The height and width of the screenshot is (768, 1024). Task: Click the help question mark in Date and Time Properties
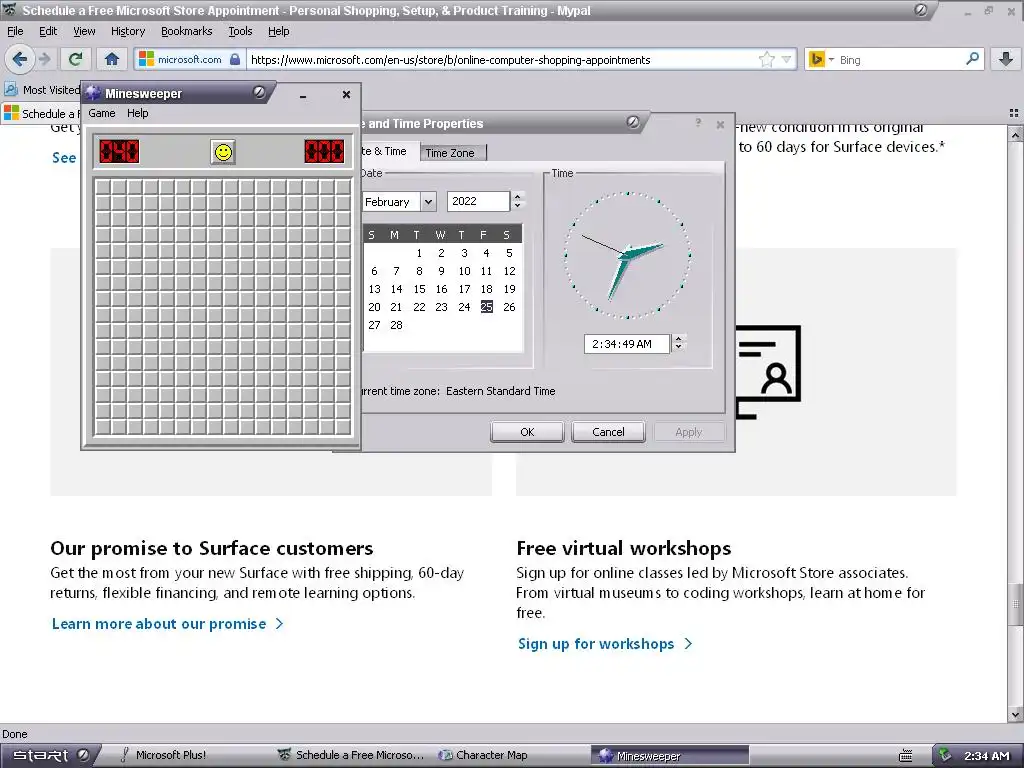coord(698,123)
